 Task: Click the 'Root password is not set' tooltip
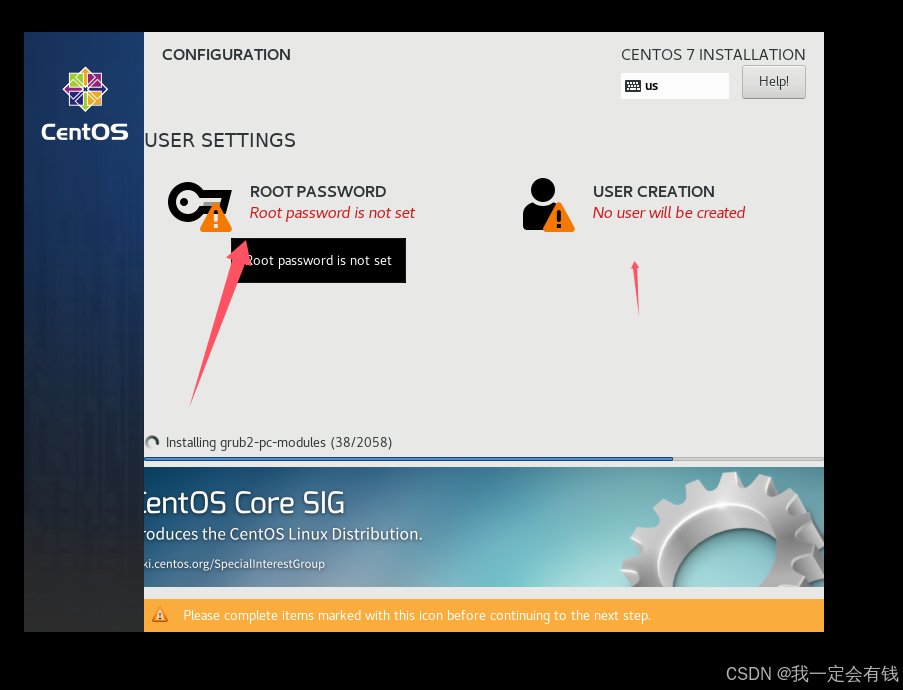(x=318, y=260)
